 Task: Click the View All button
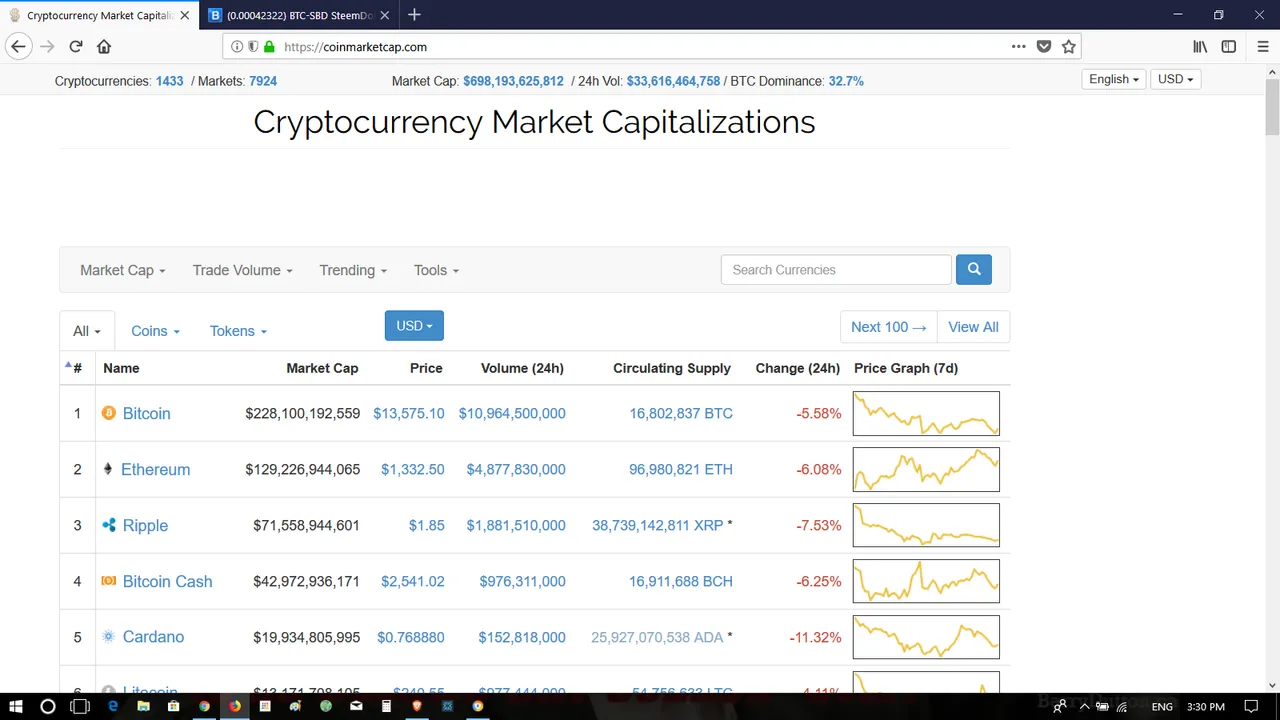(973, 327)
